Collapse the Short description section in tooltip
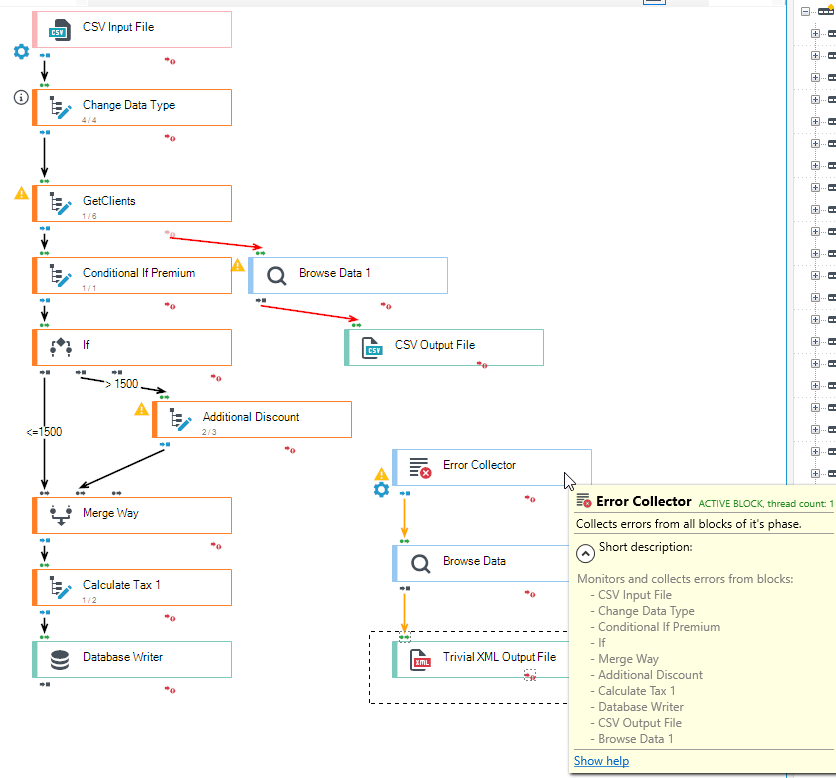The width and height of the screenshot is (836, 778). point(585,554)
